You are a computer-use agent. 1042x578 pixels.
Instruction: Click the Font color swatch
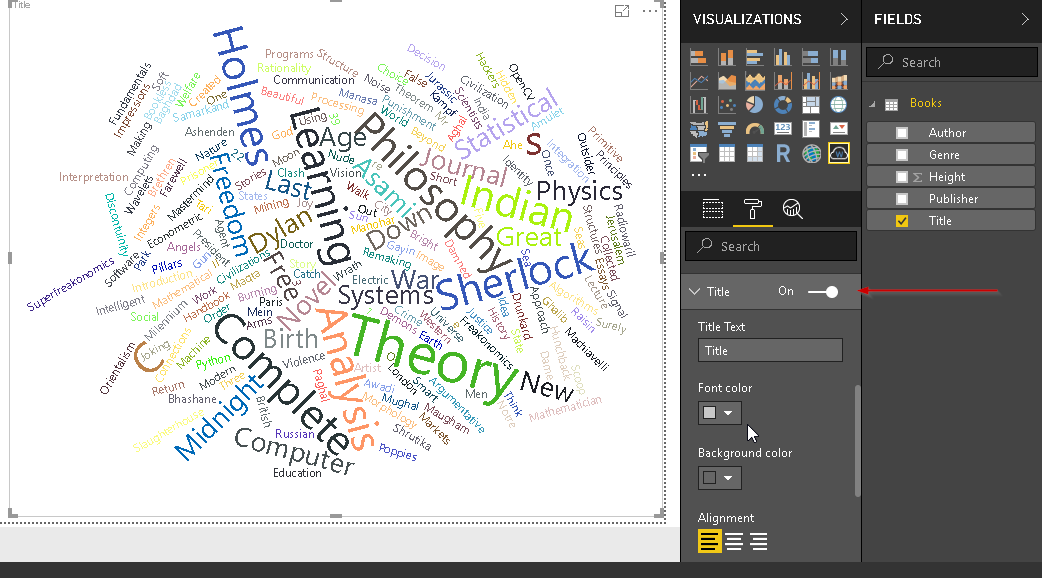pos(710,413)
